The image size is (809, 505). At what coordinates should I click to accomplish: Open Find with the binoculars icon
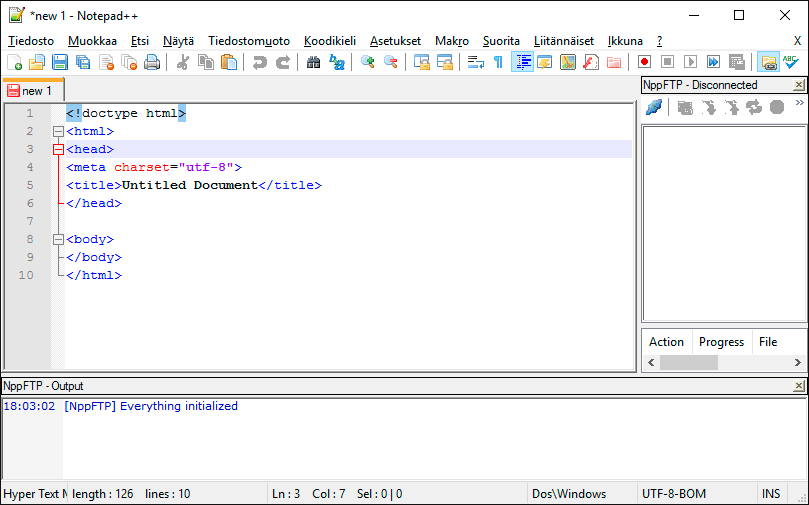click(x=313, y=62)
